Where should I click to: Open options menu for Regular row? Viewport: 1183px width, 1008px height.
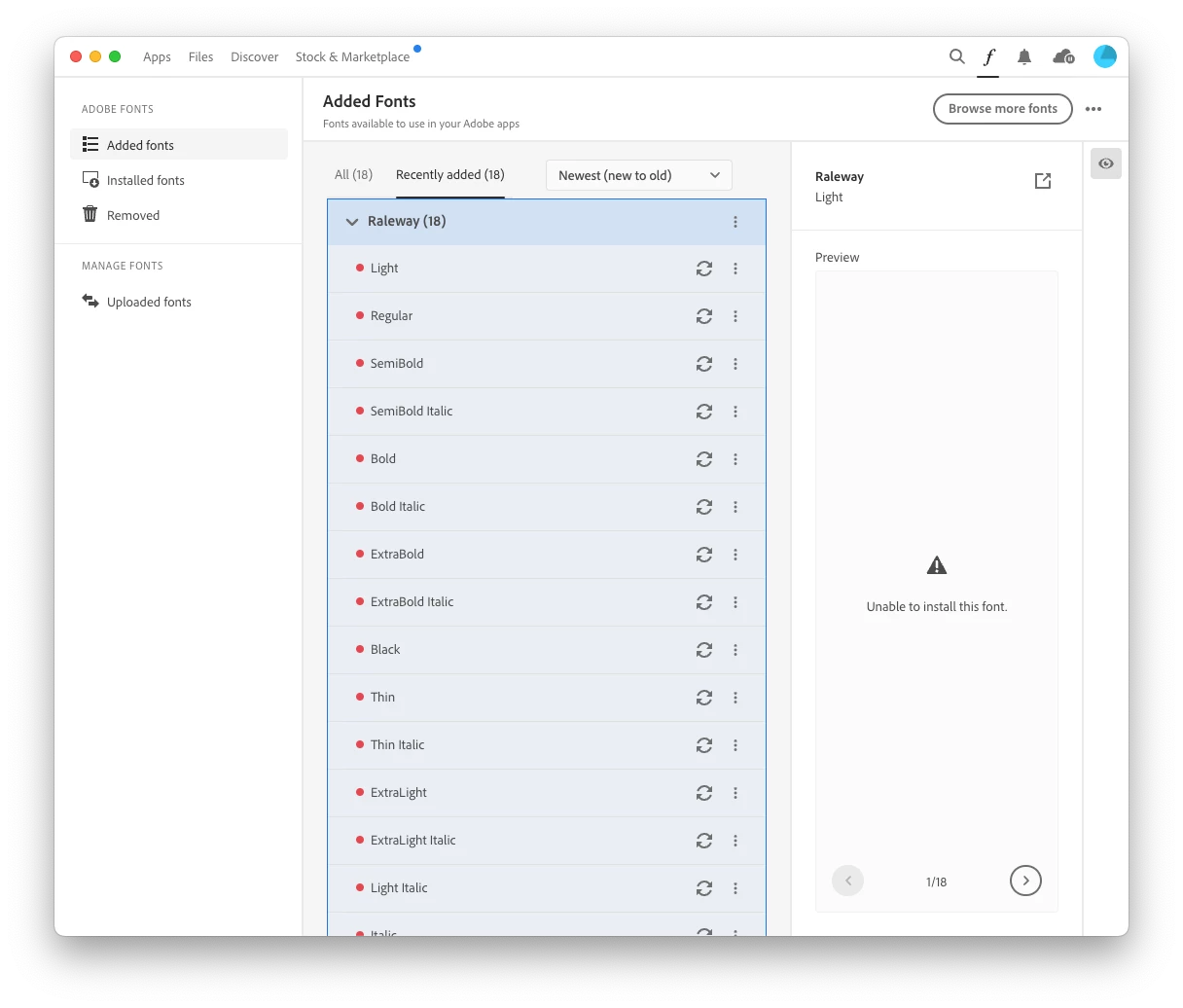click(x=735, y=316)
